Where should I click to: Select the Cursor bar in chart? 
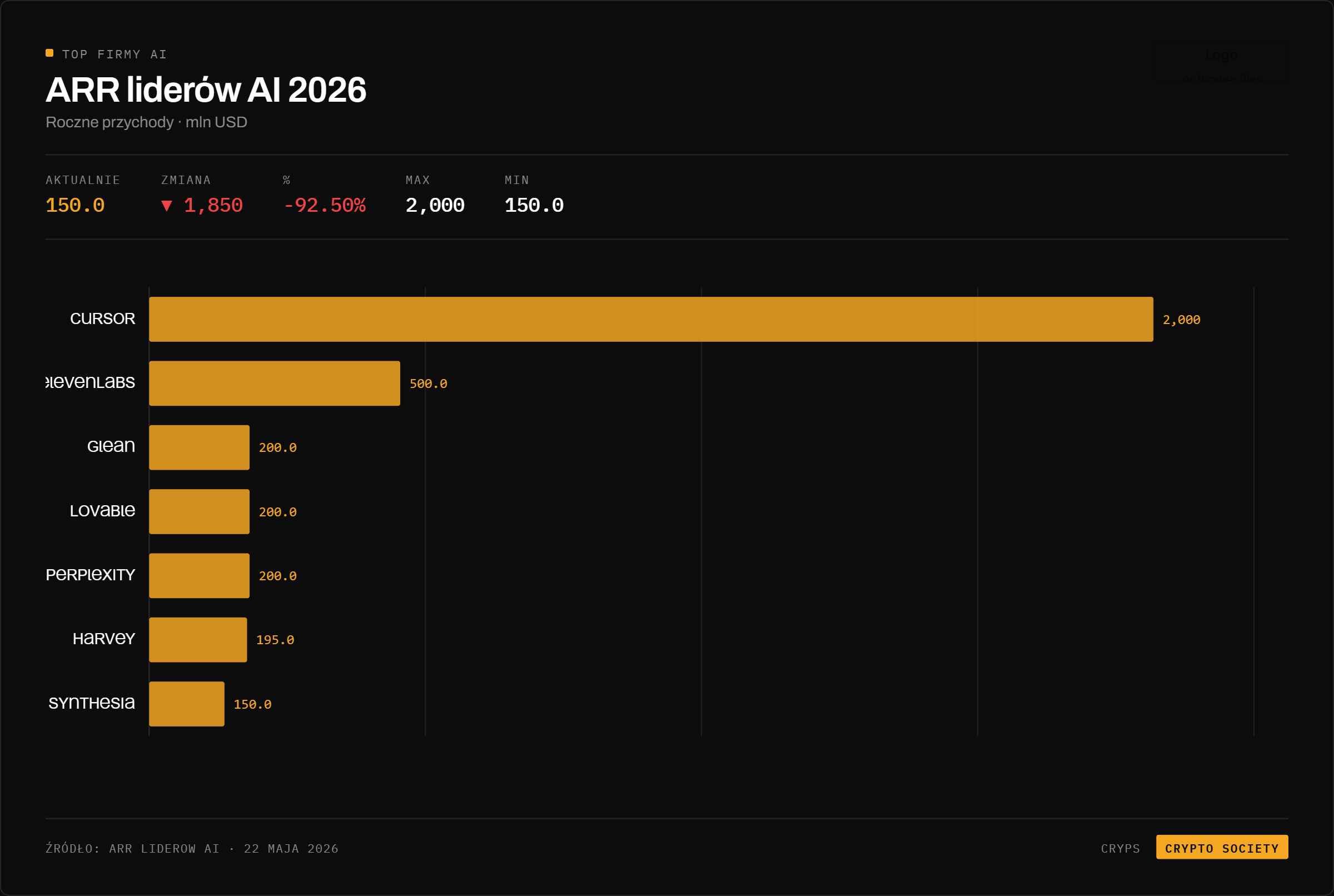(x=651, y=320)
